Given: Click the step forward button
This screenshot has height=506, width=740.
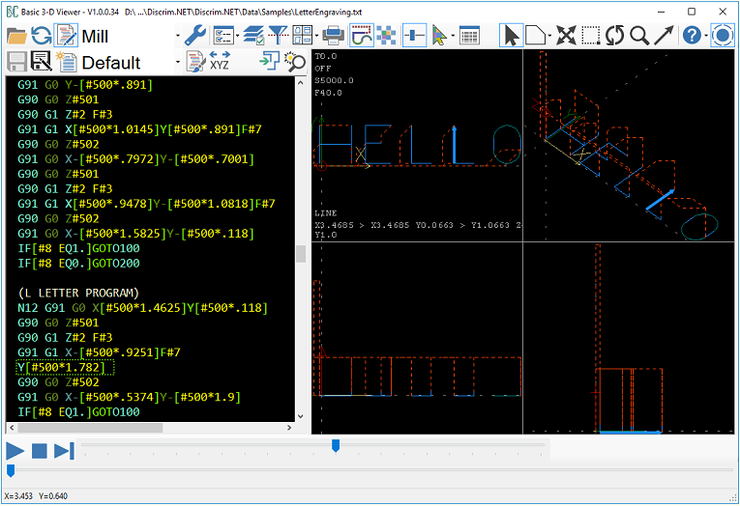Looking at the screenshot, I should pos(64,451).
